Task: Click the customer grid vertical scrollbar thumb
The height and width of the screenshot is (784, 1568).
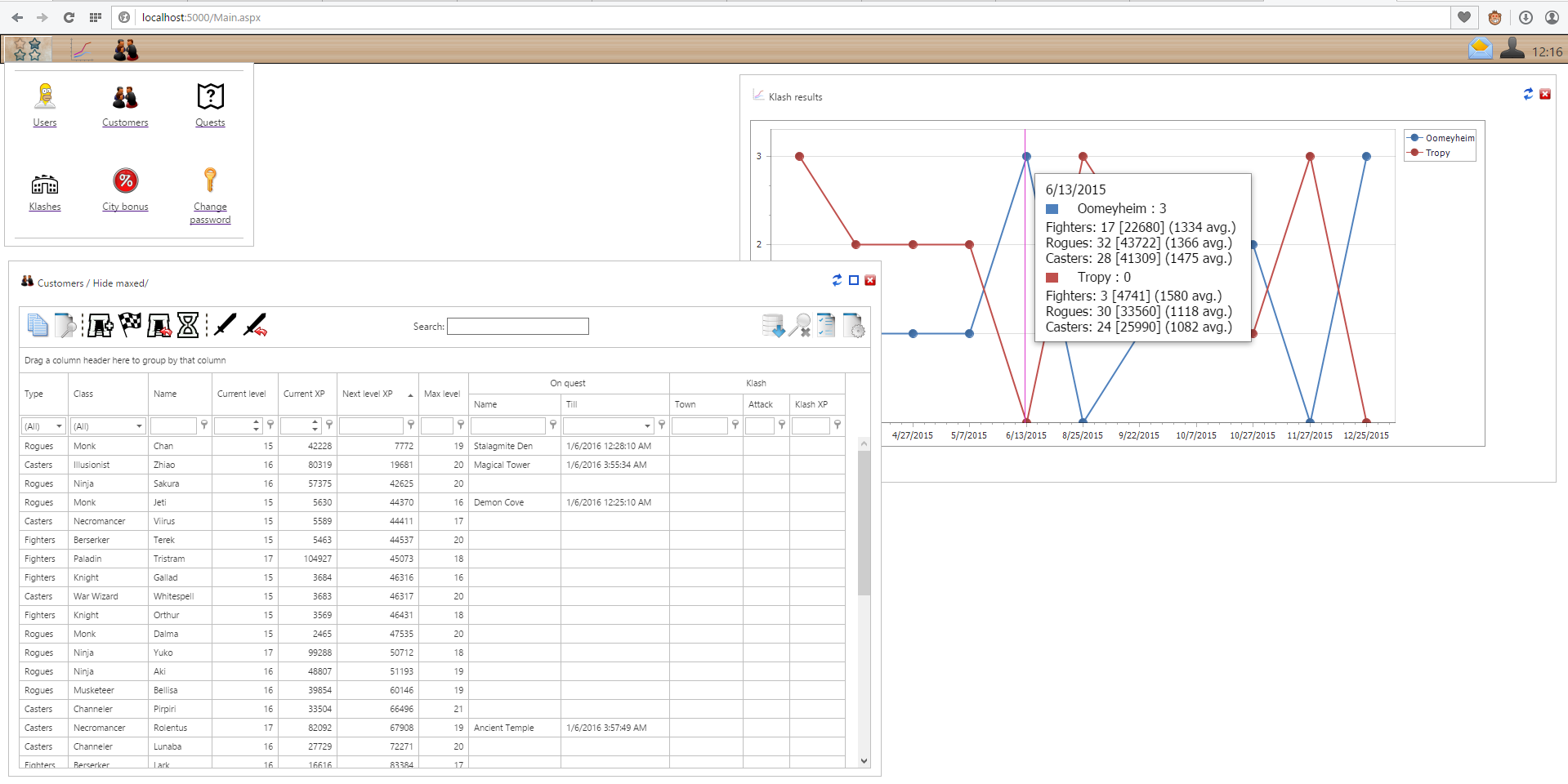Action: (864, 523)
